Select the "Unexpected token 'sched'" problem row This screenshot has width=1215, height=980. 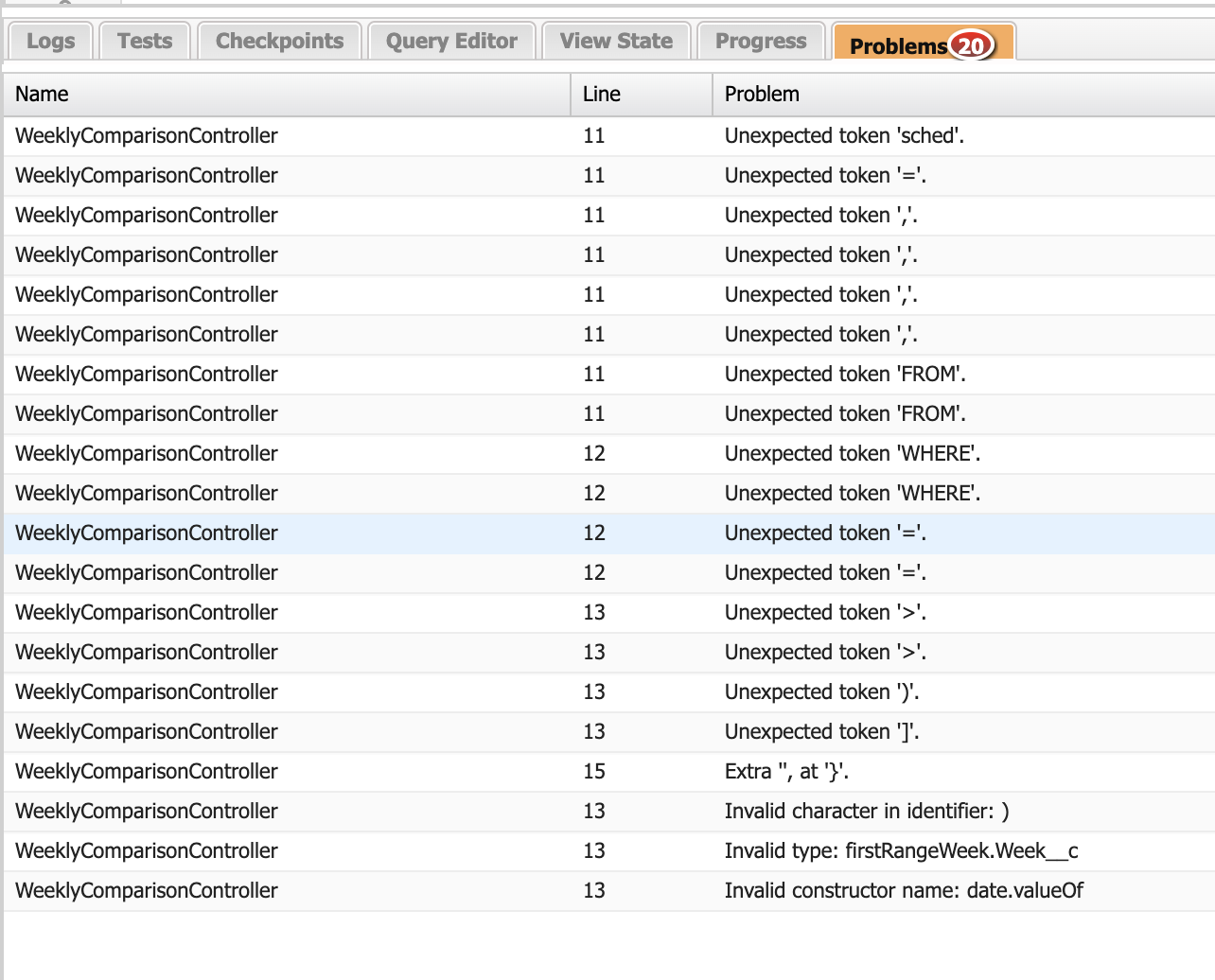pyautogui.click(x=844, y=136)
